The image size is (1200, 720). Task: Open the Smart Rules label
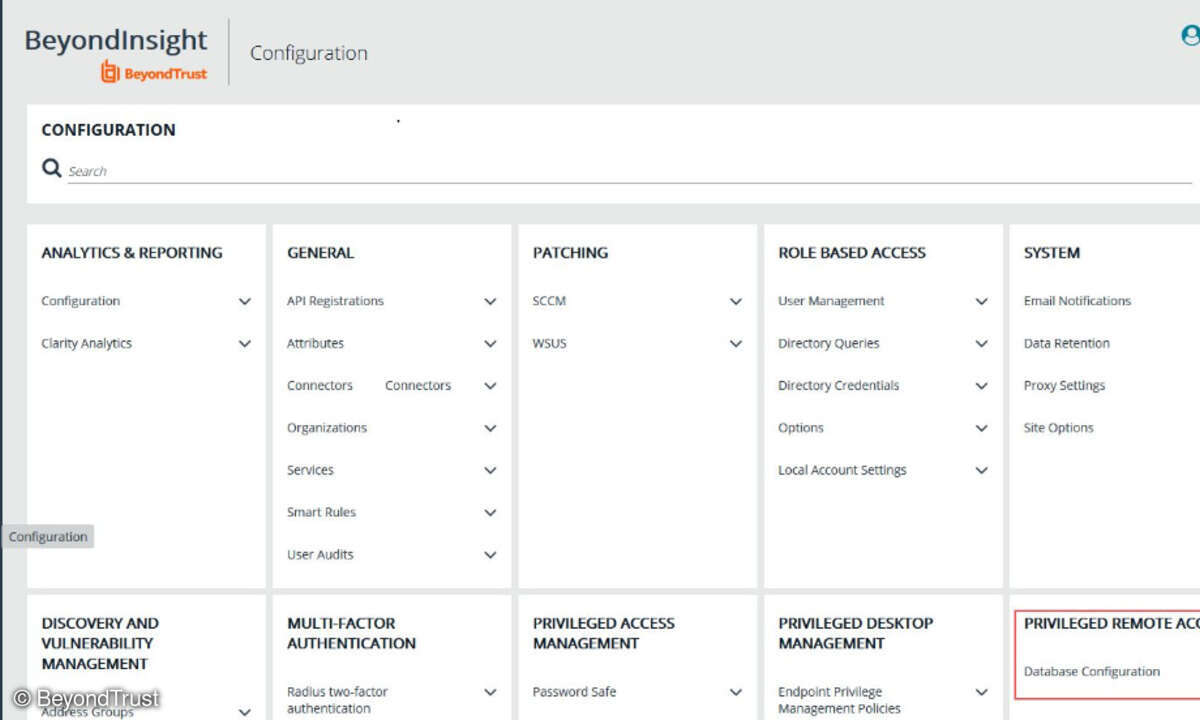pos(321,512)
